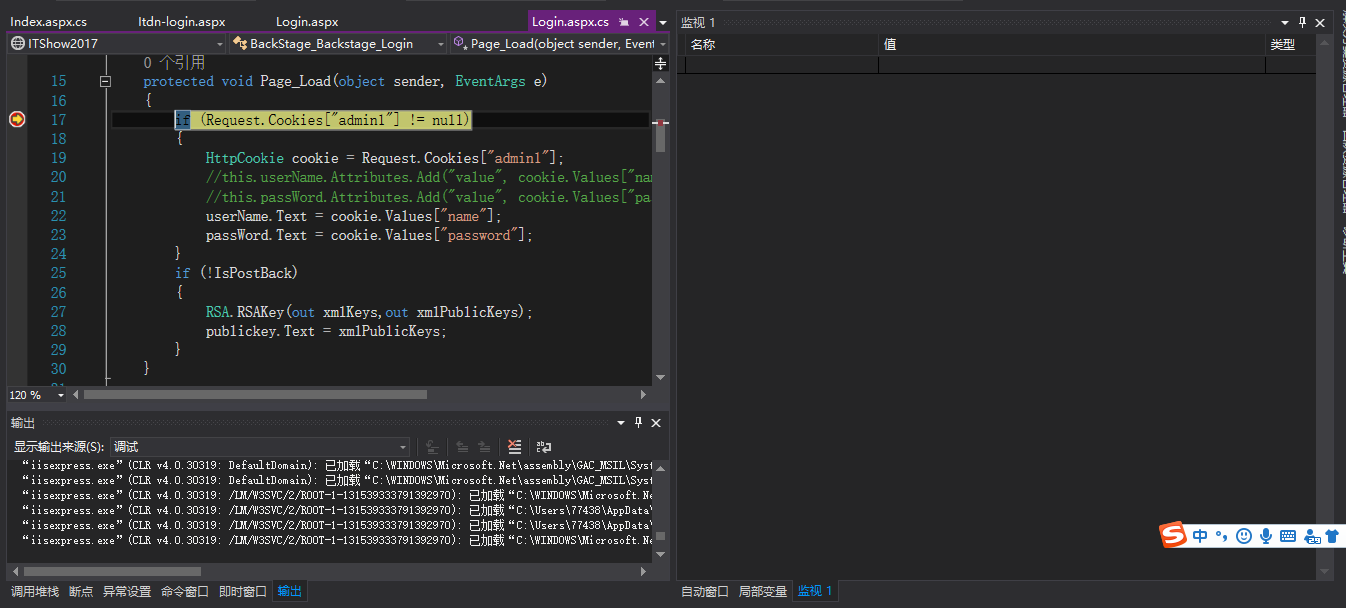Collapse the Page_Load method outline
The image size is (1346, 608).
click(105, 82)
